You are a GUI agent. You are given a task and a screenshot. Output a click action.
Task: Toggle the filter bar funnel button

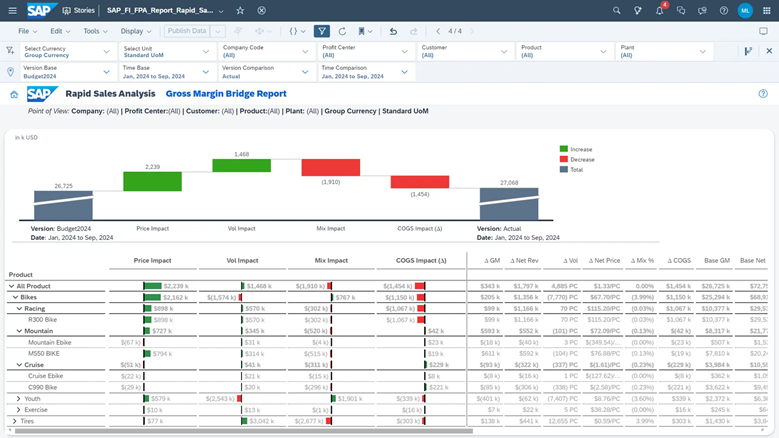[x=321, y=31]
